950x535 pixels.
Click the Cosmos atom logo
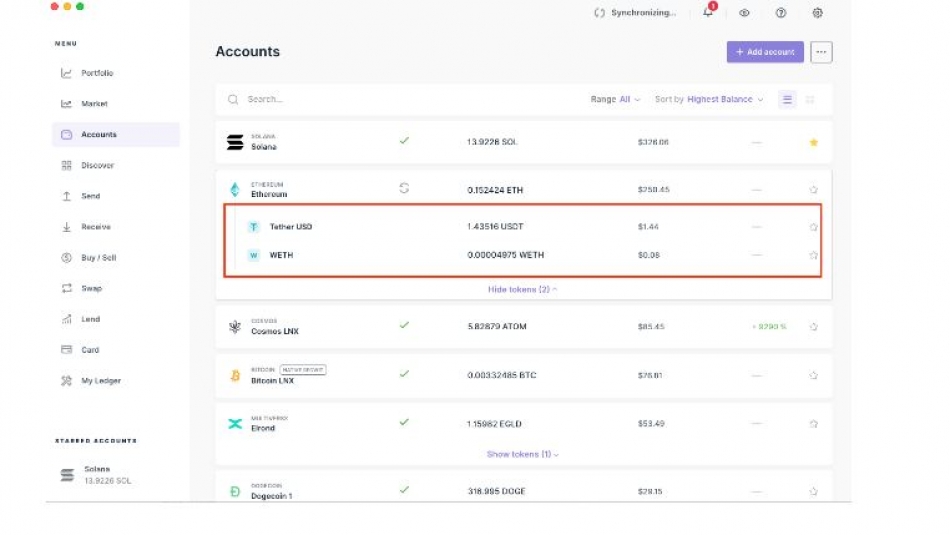pos(235,327)
